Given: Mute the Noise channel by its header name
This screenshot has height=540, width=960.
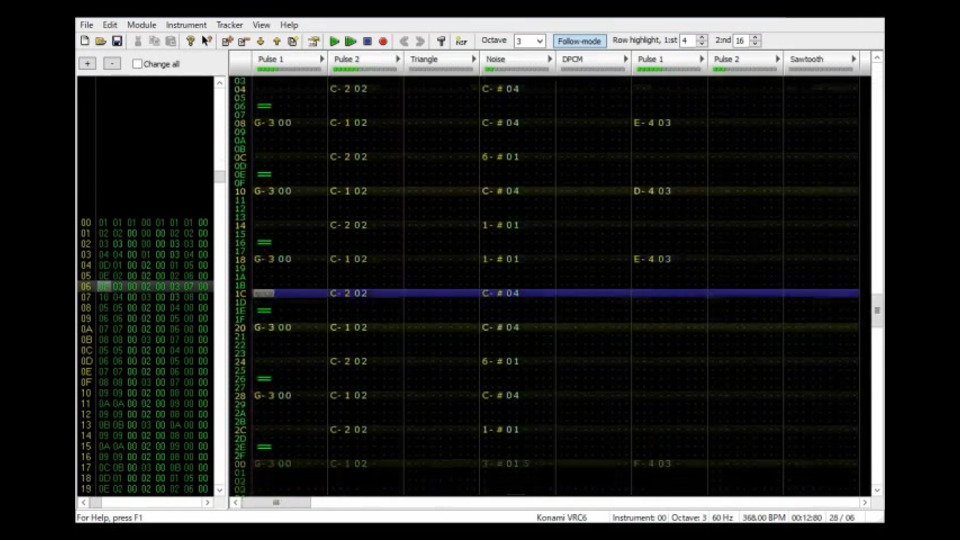Looking at the screenshot, I should tap(495, 59).
